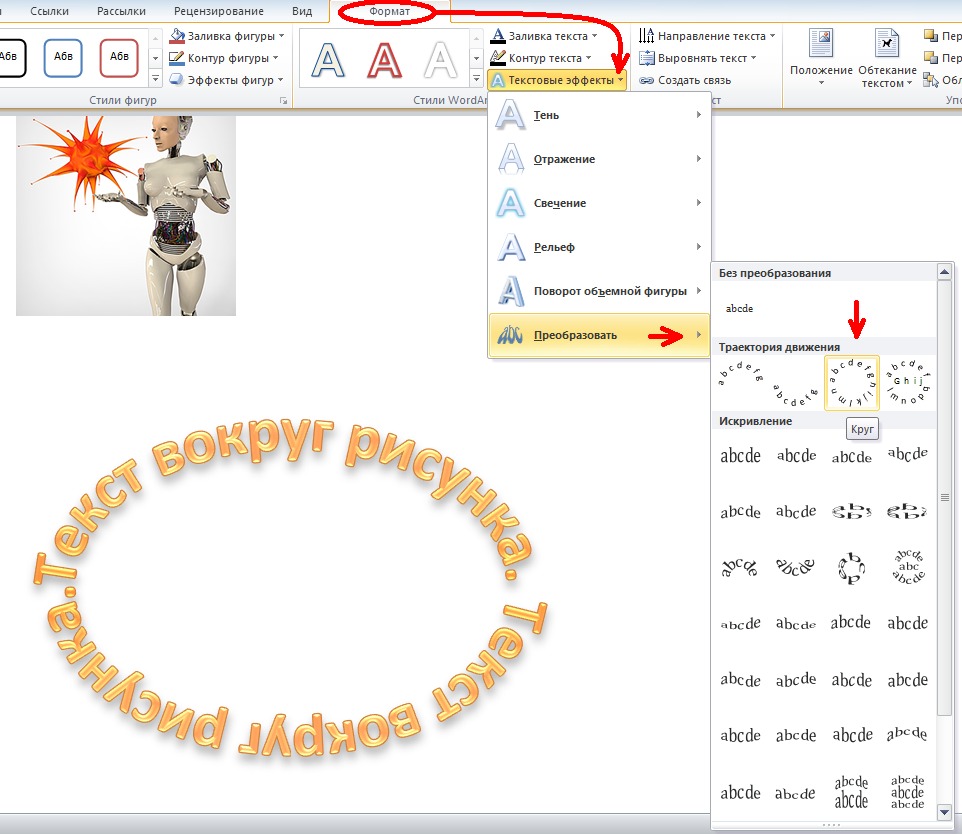Open the Рельеф submenu

[599, 247]
